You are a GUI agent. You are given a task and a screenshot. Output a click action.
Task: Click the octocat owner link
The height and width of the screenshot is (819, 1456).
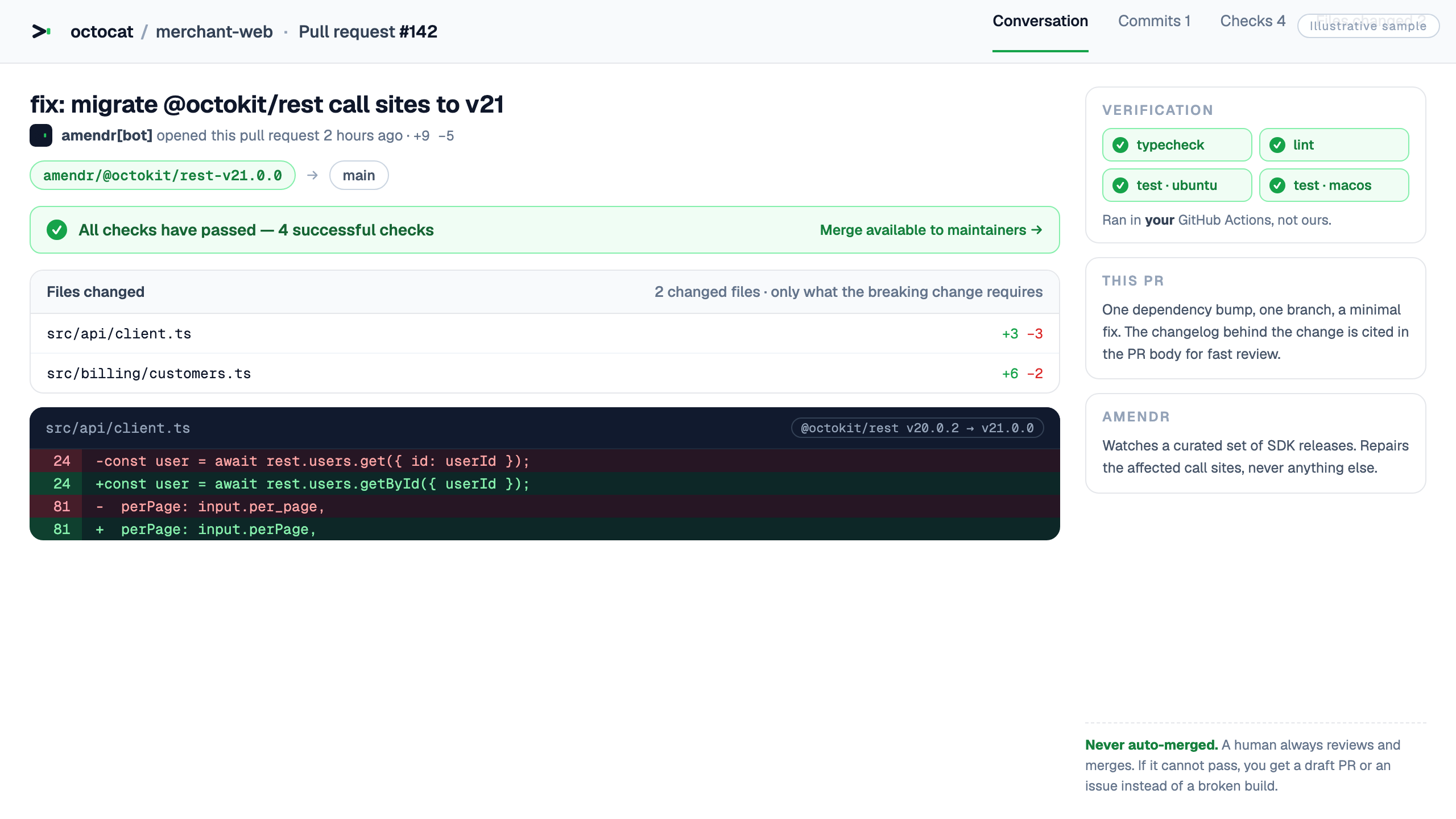[102, 32]
